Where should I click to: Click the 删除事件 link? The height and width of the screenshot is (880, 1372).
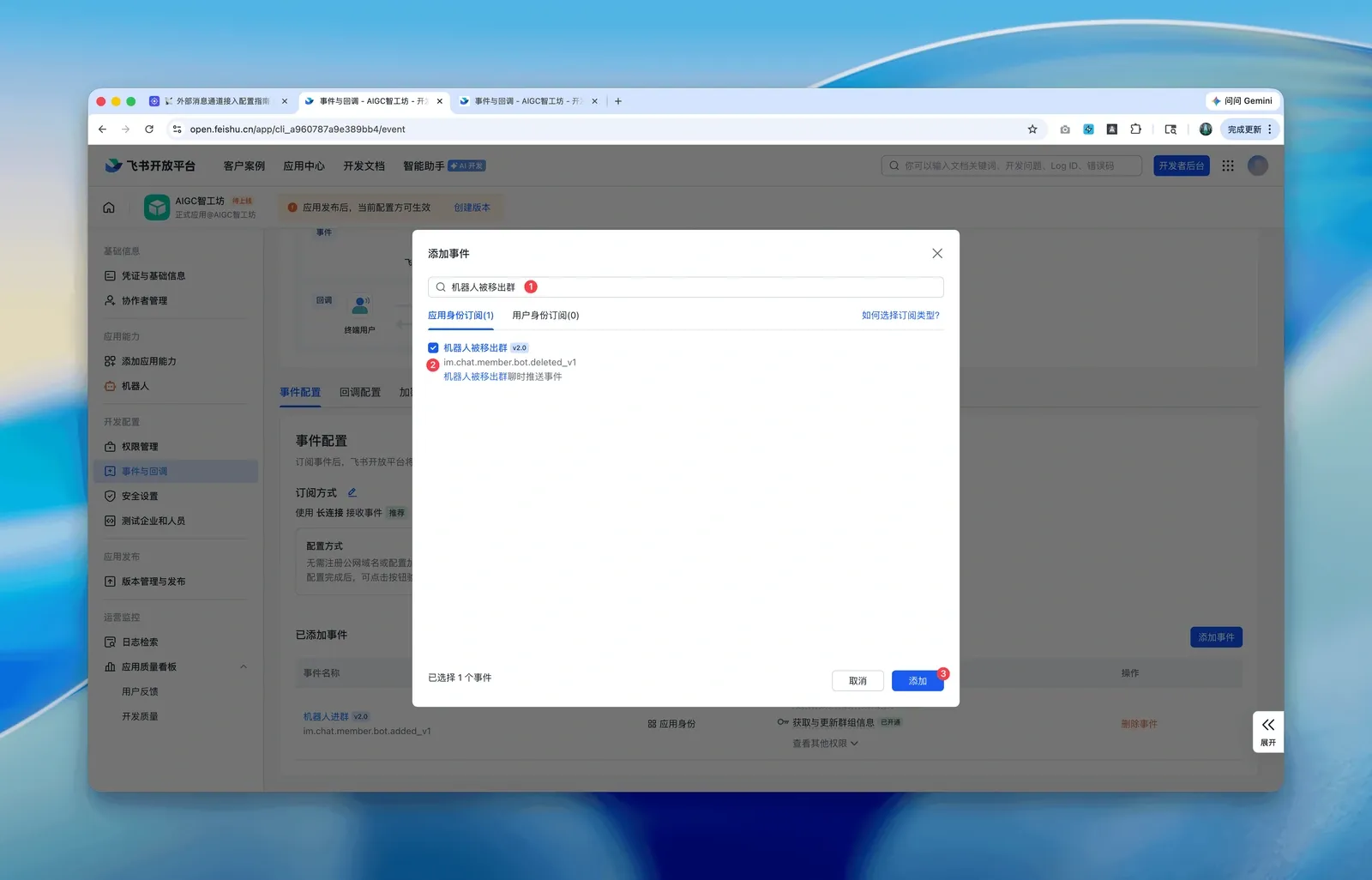point(1139,724)
